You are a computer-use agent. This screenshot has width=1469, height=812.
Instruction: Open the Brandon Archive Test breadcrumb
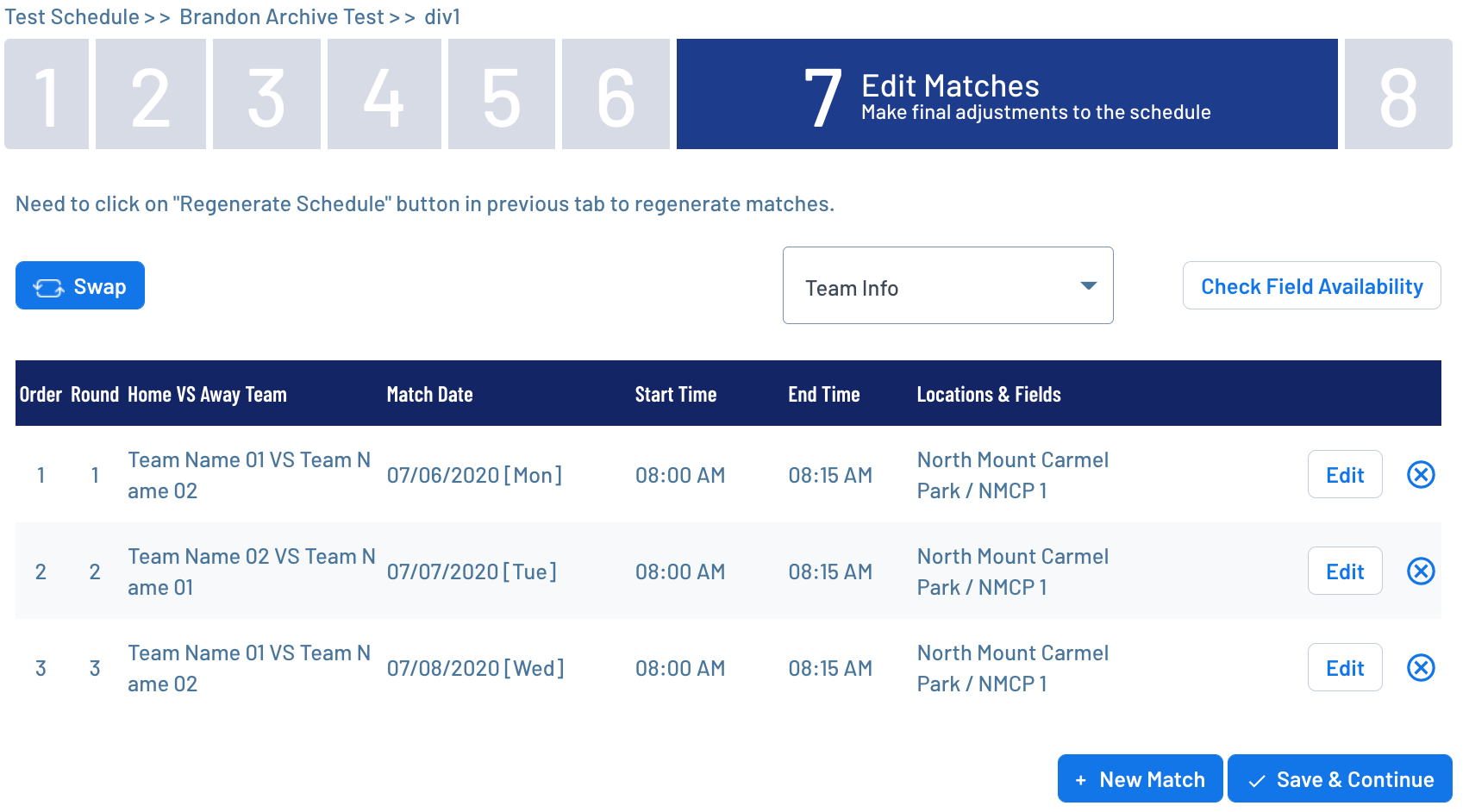(281, 16)
